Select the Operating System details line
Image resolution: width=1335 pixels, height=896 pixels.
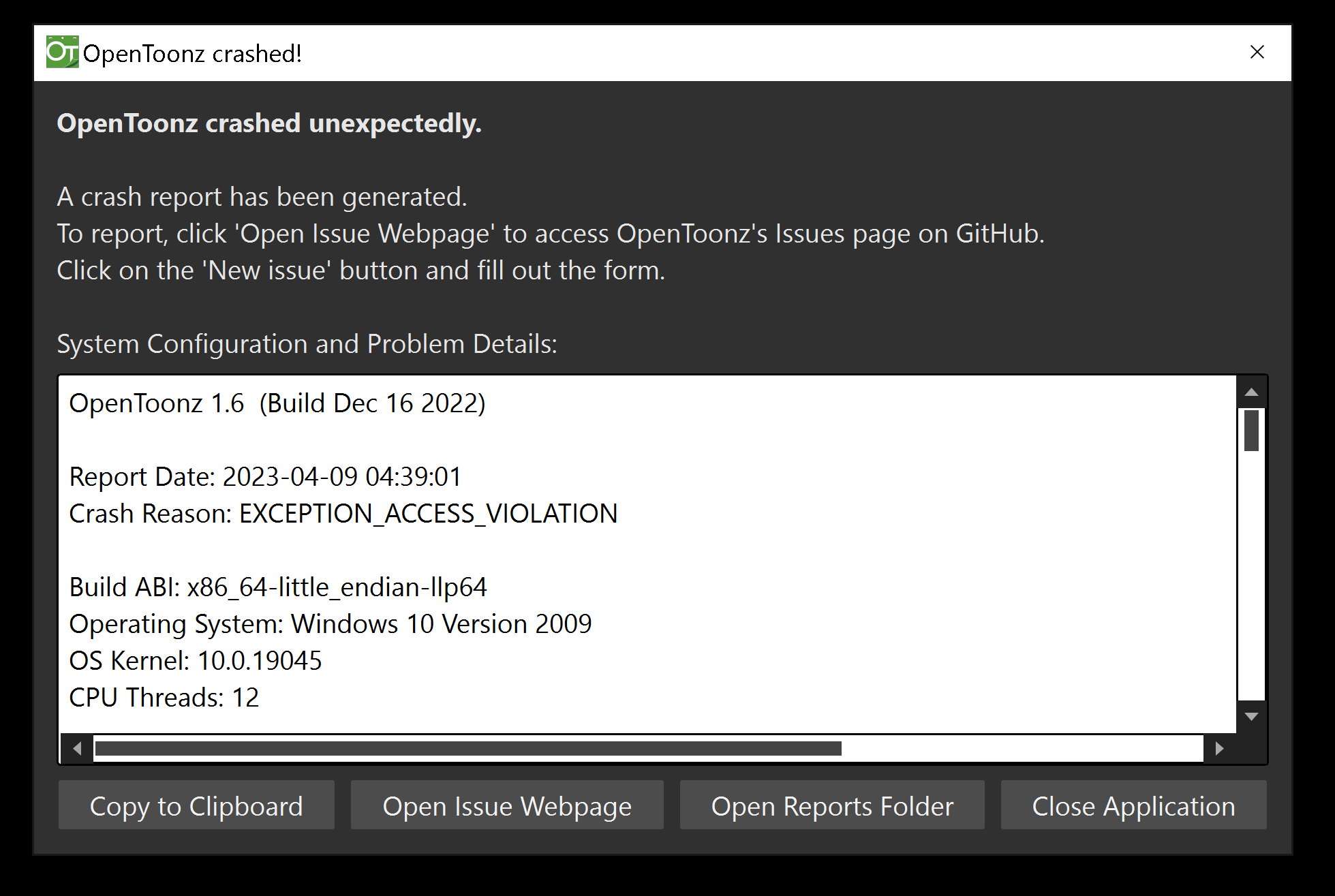[x=331, y=623]
